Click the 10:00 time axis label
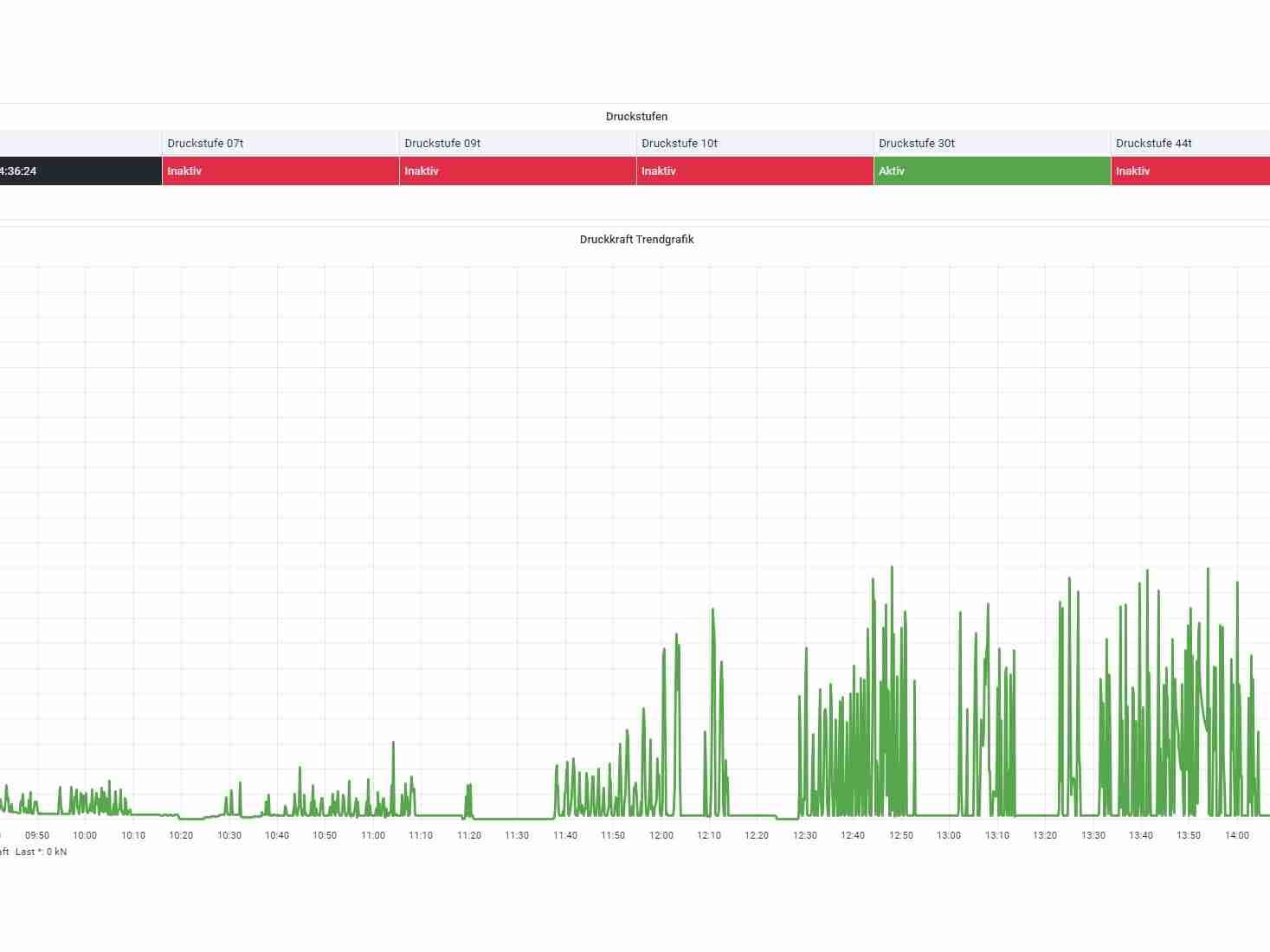Image resolution: width=1270 pixels, height=952 pixels. pos(85,836)
